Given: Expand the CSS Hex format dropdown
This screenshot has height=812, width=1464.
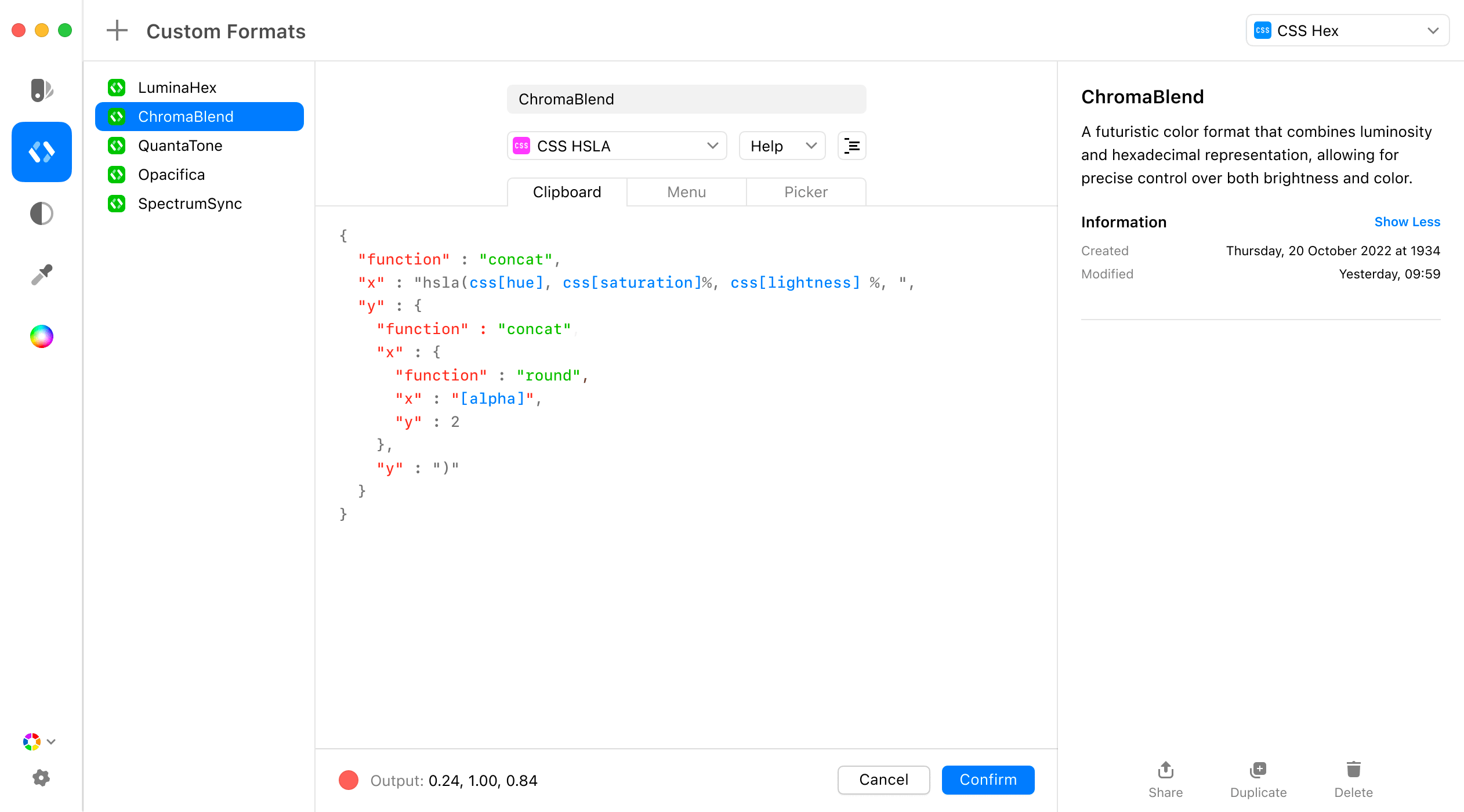Looking at the screenshot, I should tap(1347, 31).
